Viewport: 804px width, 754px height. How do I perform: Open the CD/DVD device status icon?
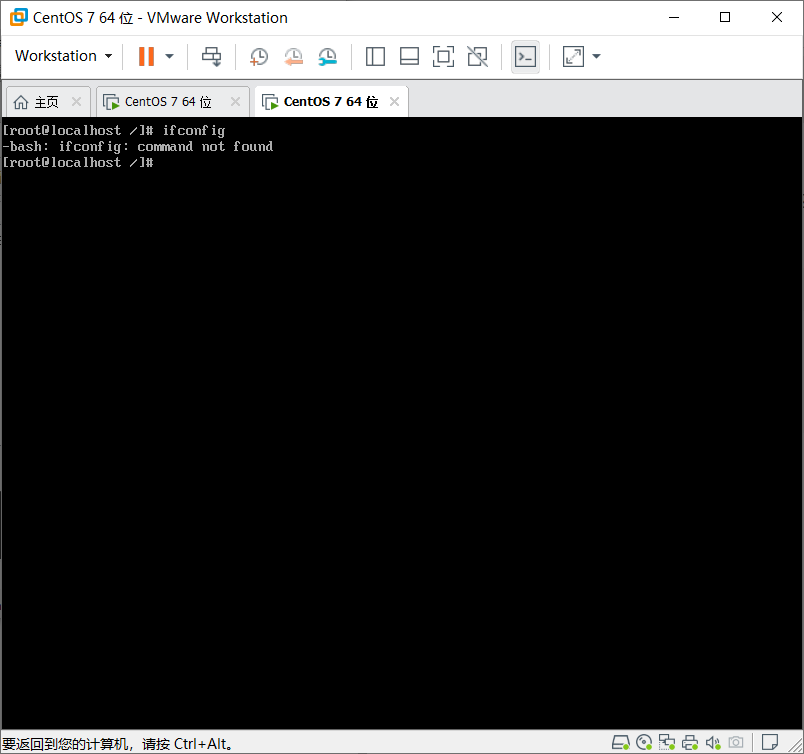pyautogui.click(x=644, y=742)
